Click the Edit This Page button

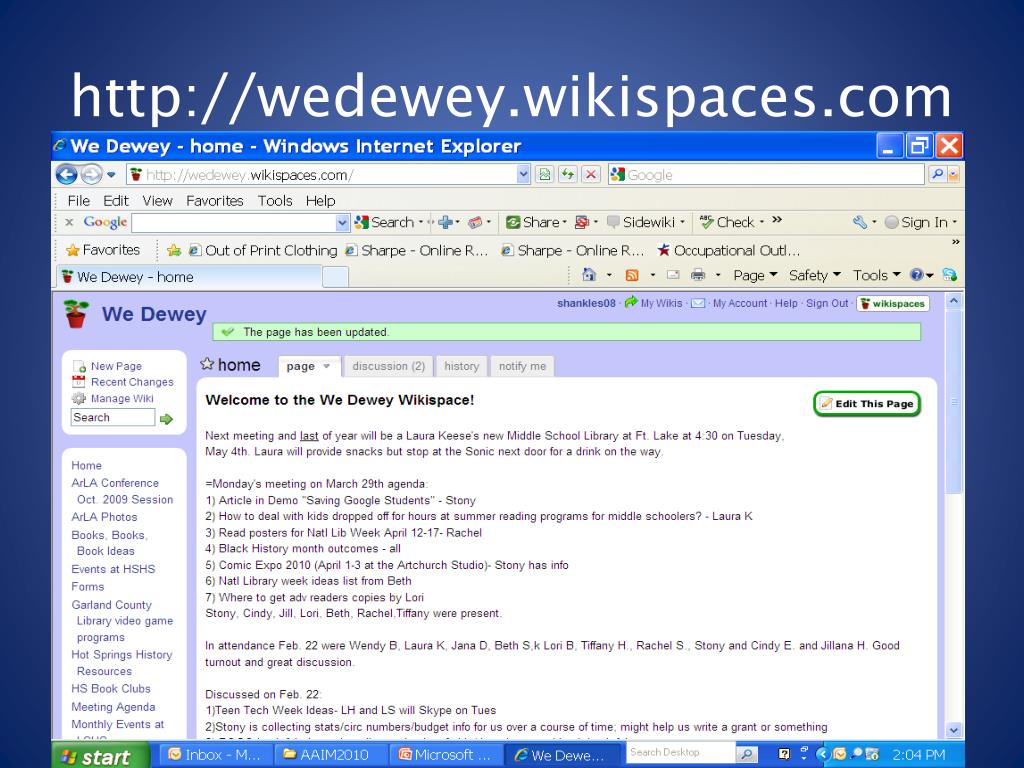(867, 404)
